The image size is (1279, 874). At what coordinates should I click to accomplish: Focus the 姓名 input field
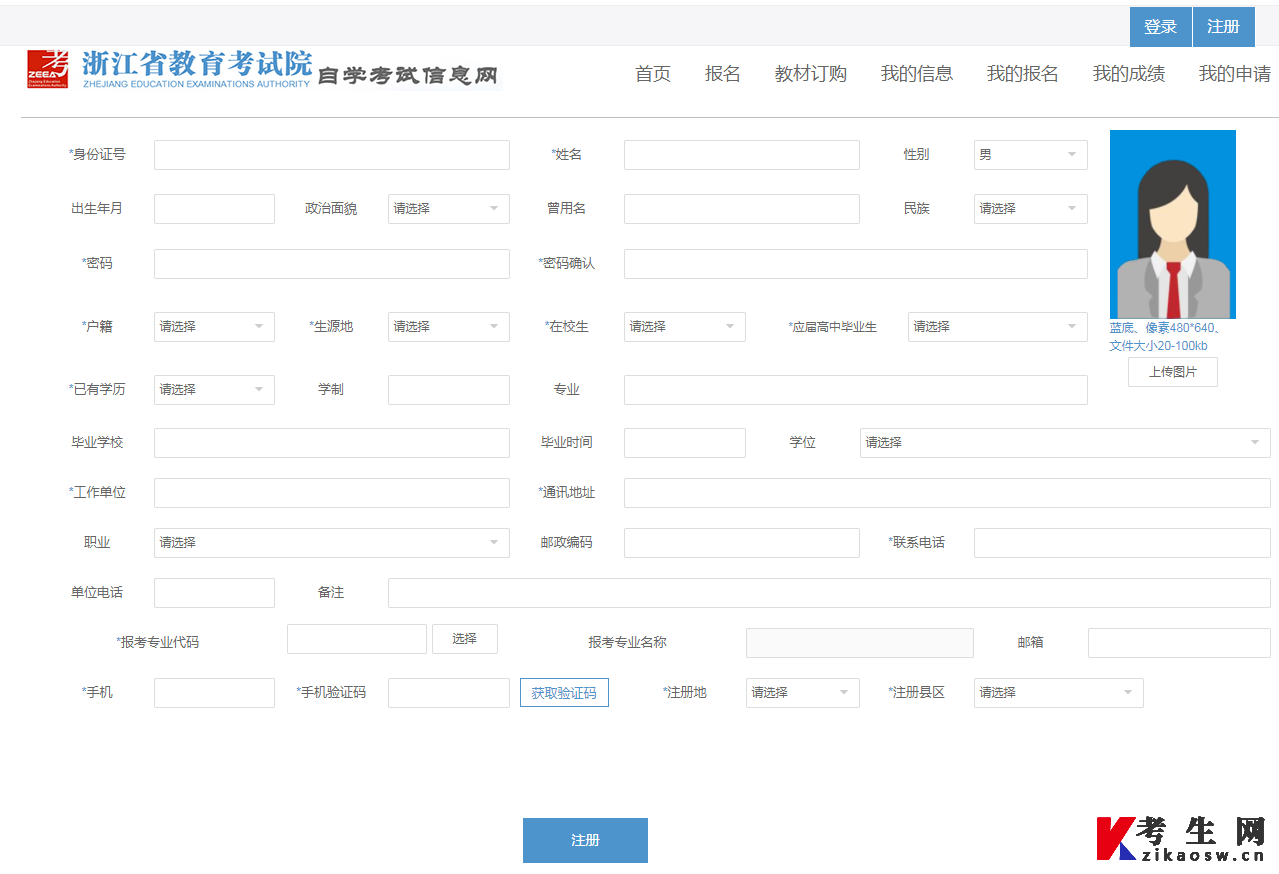coord(742,155)
